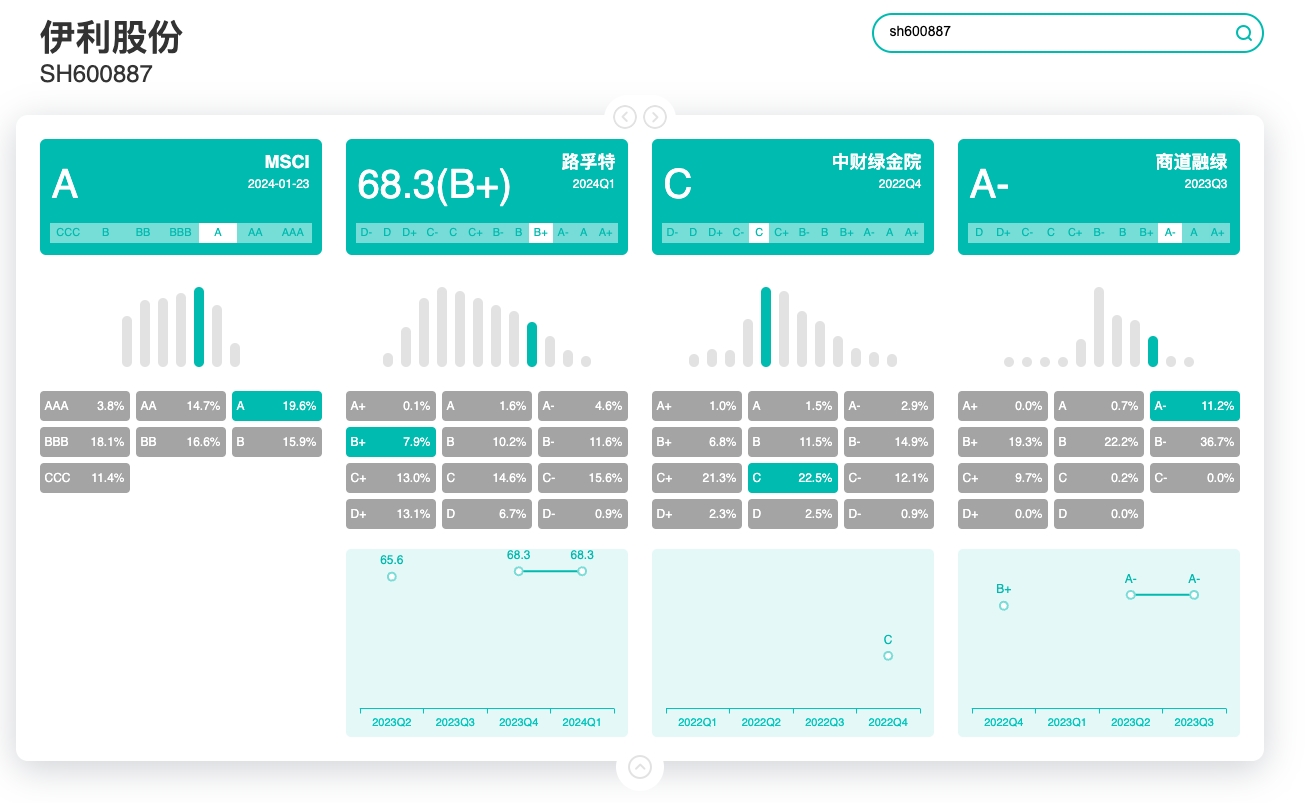Image resolution: width=1314 pixels, height=803 pixels.
Task: Click the 2023Q4 68.3 point in trend chart
Action: [518, 571]
